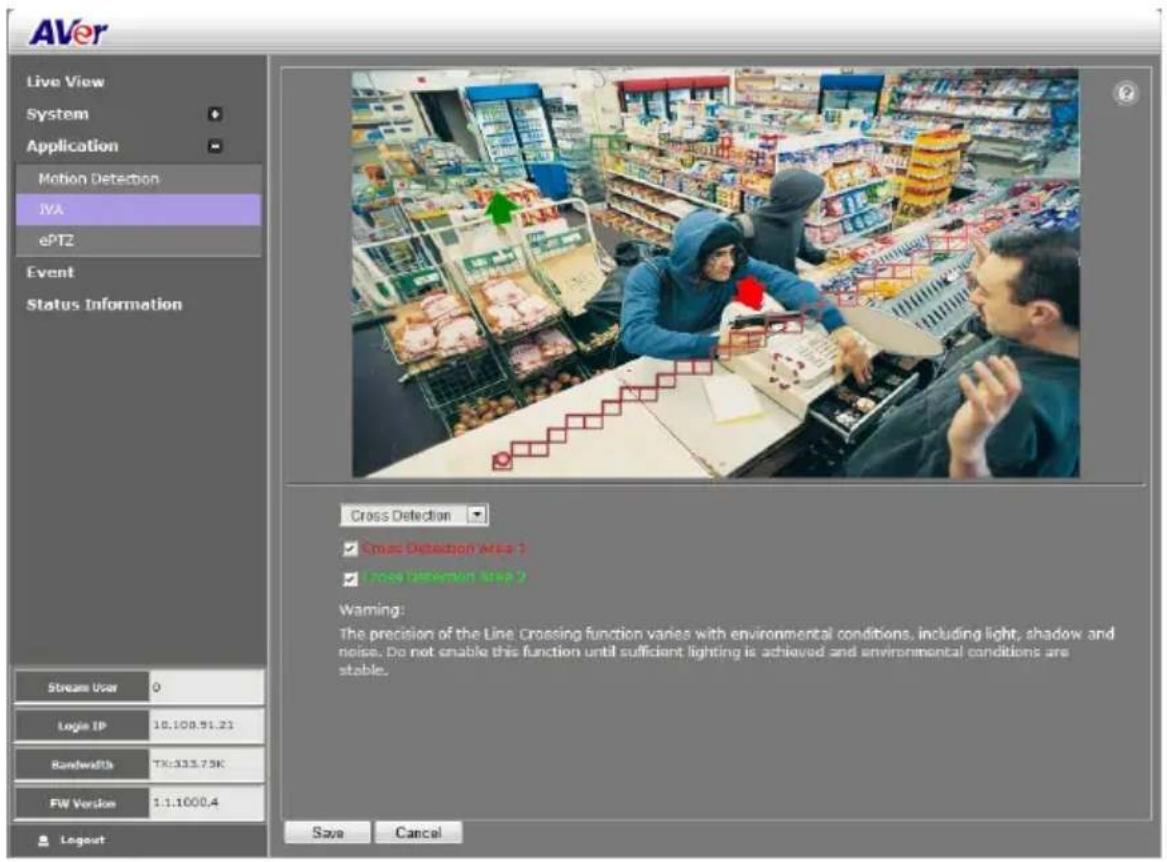Click the Warning heading text
Screen dimensions: 1167x862
371,610
